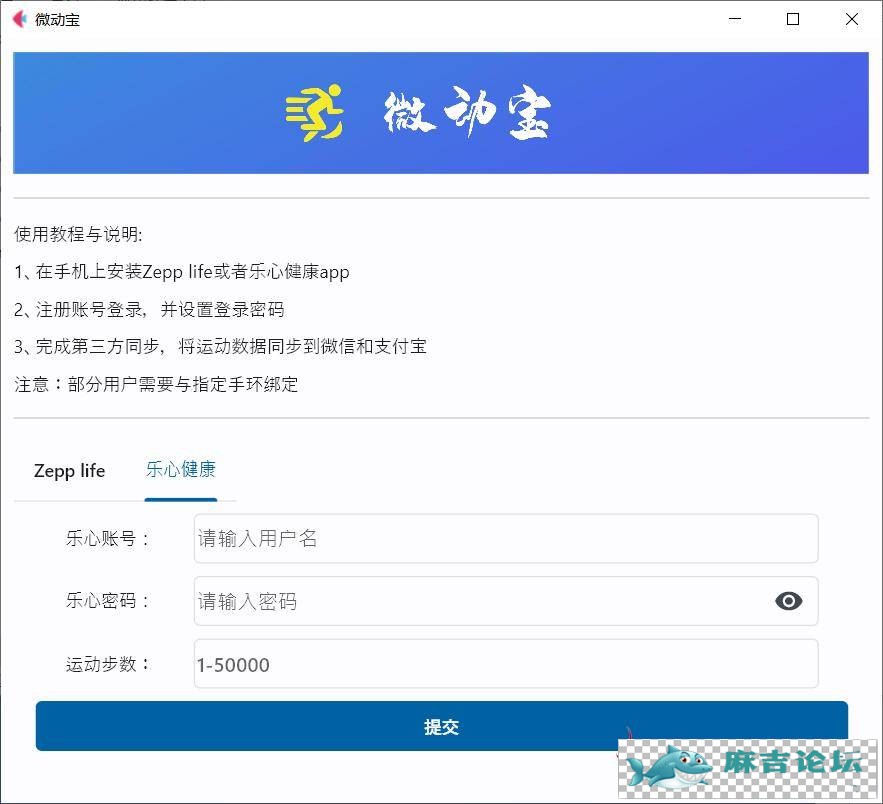
Task: Click the 使用教程与说明 heading text
Action: point(78,234)
